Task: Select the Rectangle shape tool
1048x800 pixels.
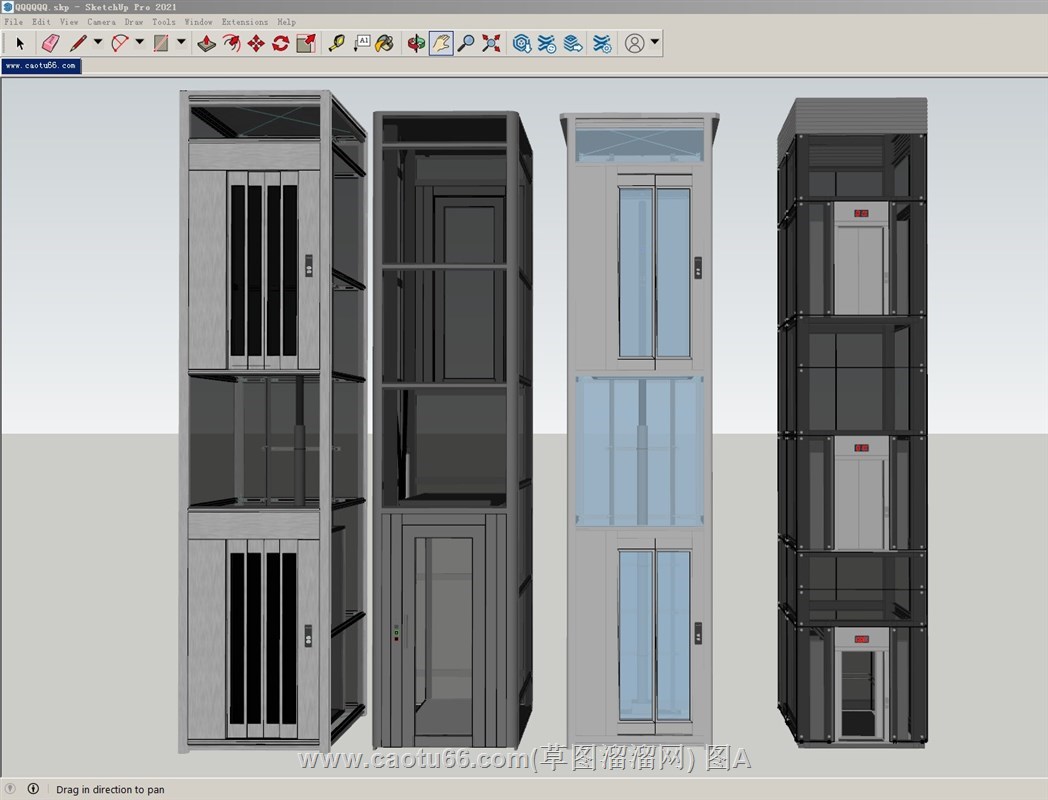Action: pyautogui.click(x=161, y=43)
